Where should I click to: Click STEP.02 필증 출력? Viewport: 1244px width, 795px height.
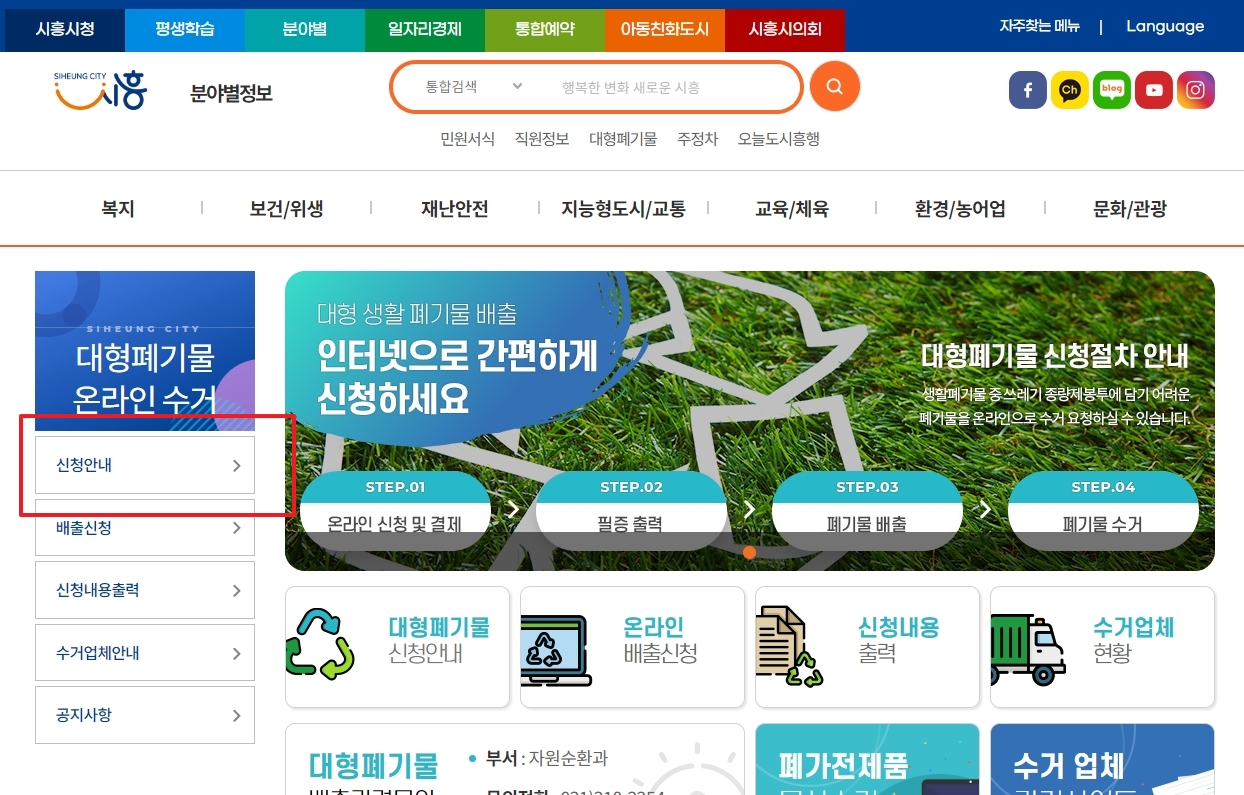[x=631, y=509]
